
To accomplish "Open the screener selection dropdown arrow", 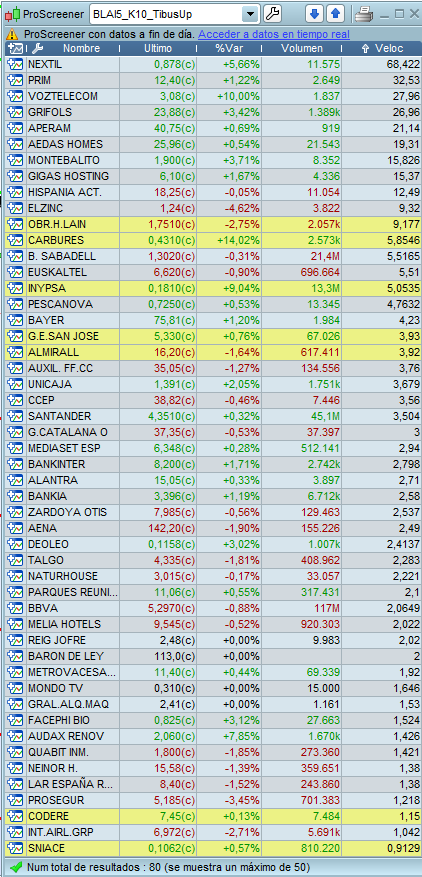I will pos(250,14).
